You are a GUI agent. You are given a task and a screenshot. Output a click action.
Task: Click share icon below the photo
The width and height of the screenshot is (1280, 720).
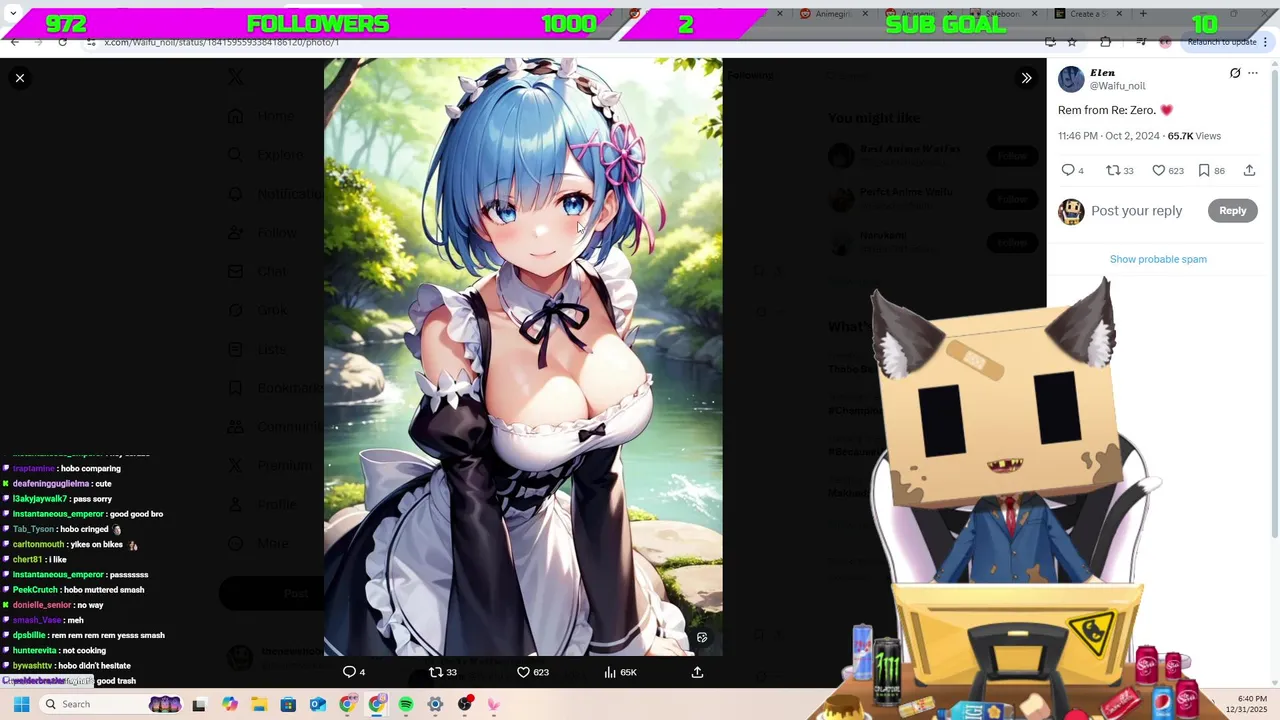point(697,672)
